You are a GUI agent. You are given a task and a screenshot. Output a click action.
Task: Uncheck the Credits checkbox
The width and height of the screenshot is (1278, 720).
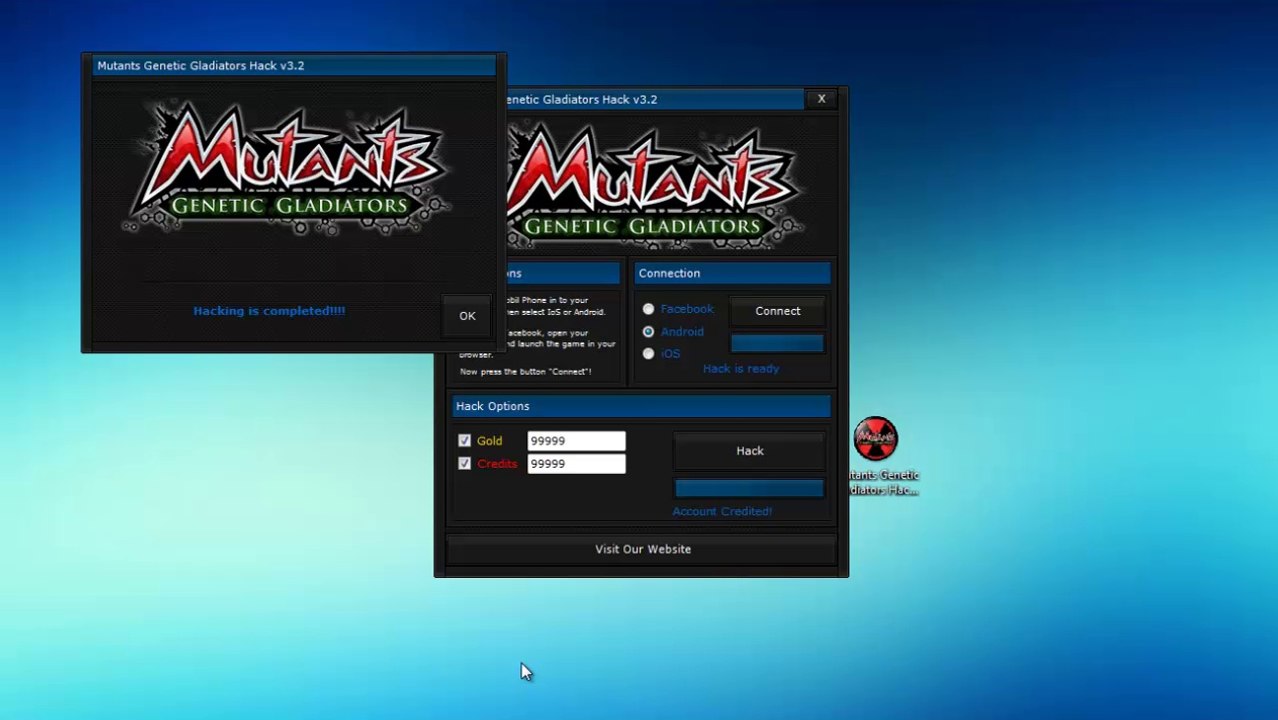(464, 463)
